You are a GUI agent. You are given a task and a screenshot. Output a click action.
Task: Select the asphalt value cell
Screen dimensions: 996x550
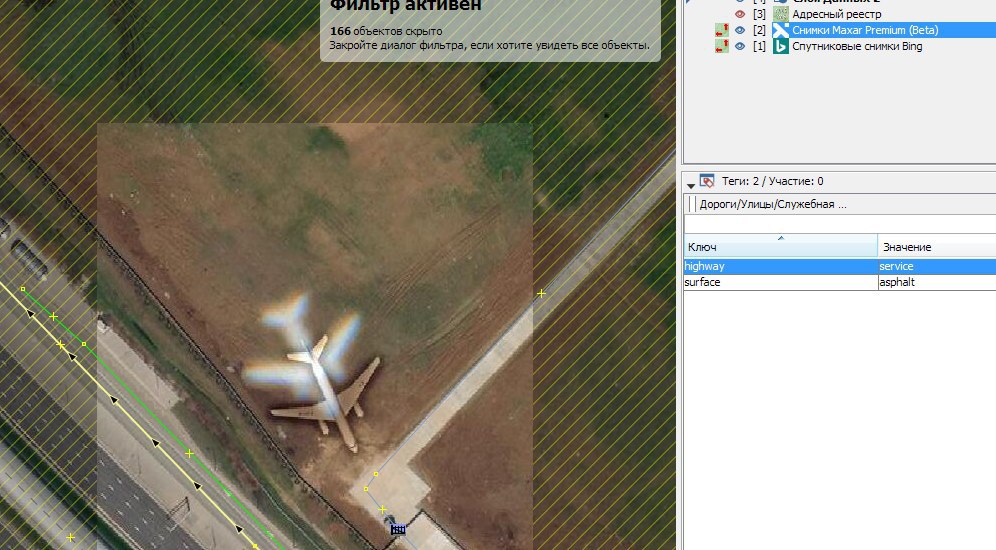point(937,282)
